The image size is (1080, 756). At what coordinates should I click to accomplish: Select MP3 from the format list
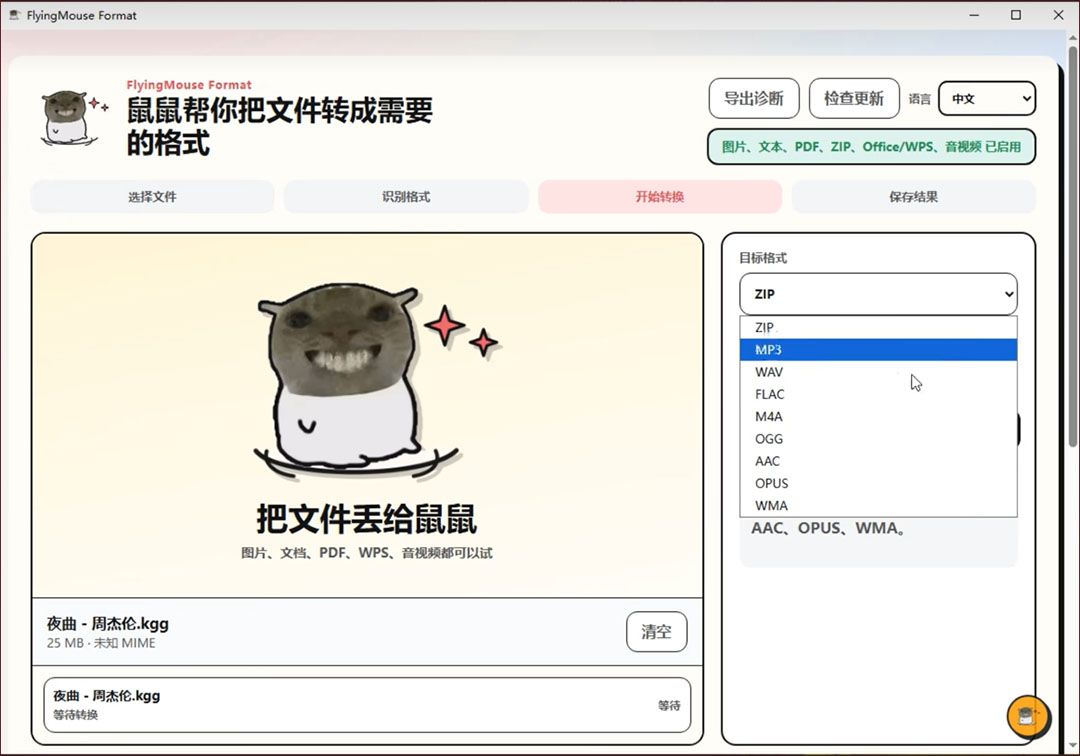click(878, 350)
